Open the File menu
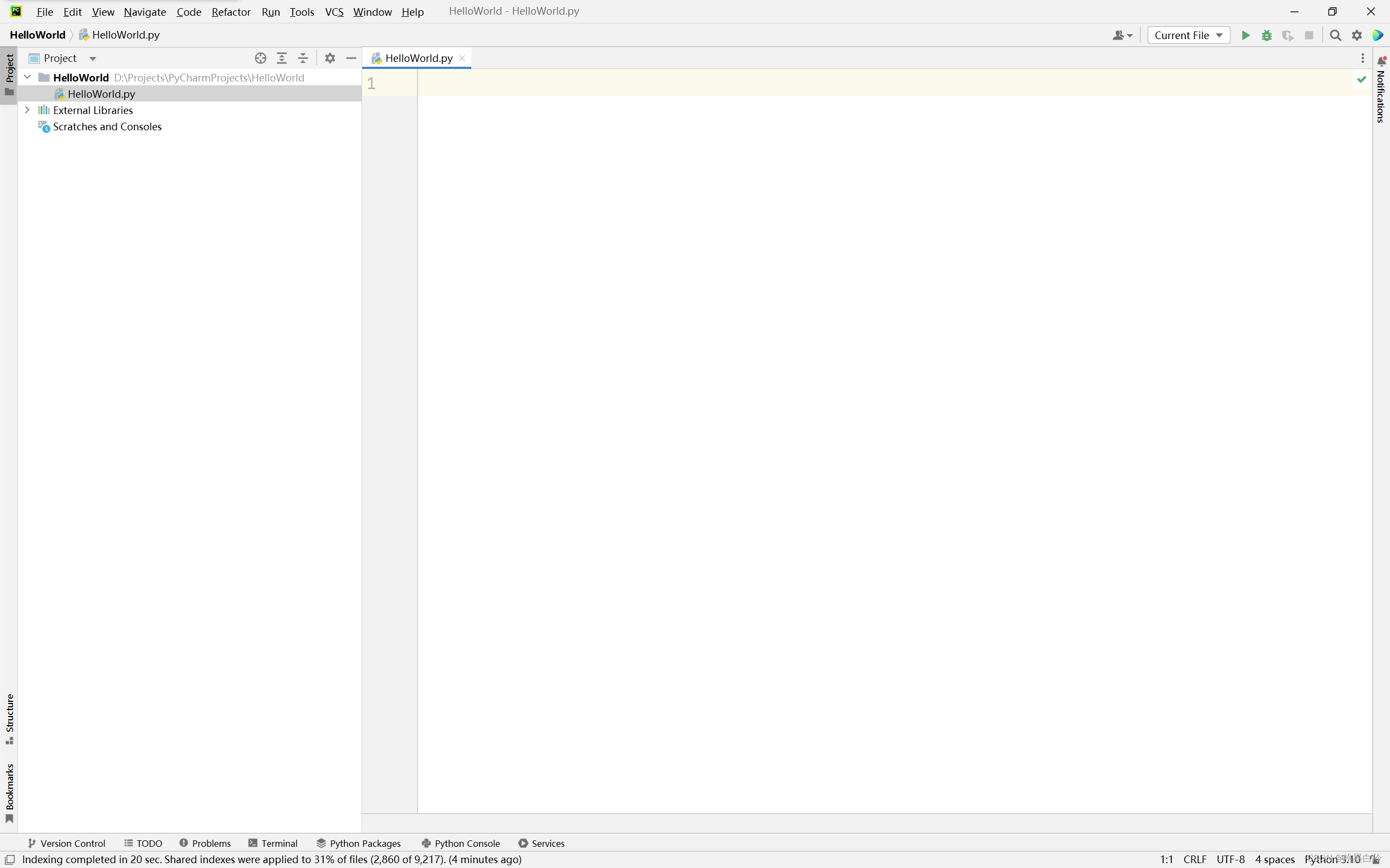 coord(44,11)
